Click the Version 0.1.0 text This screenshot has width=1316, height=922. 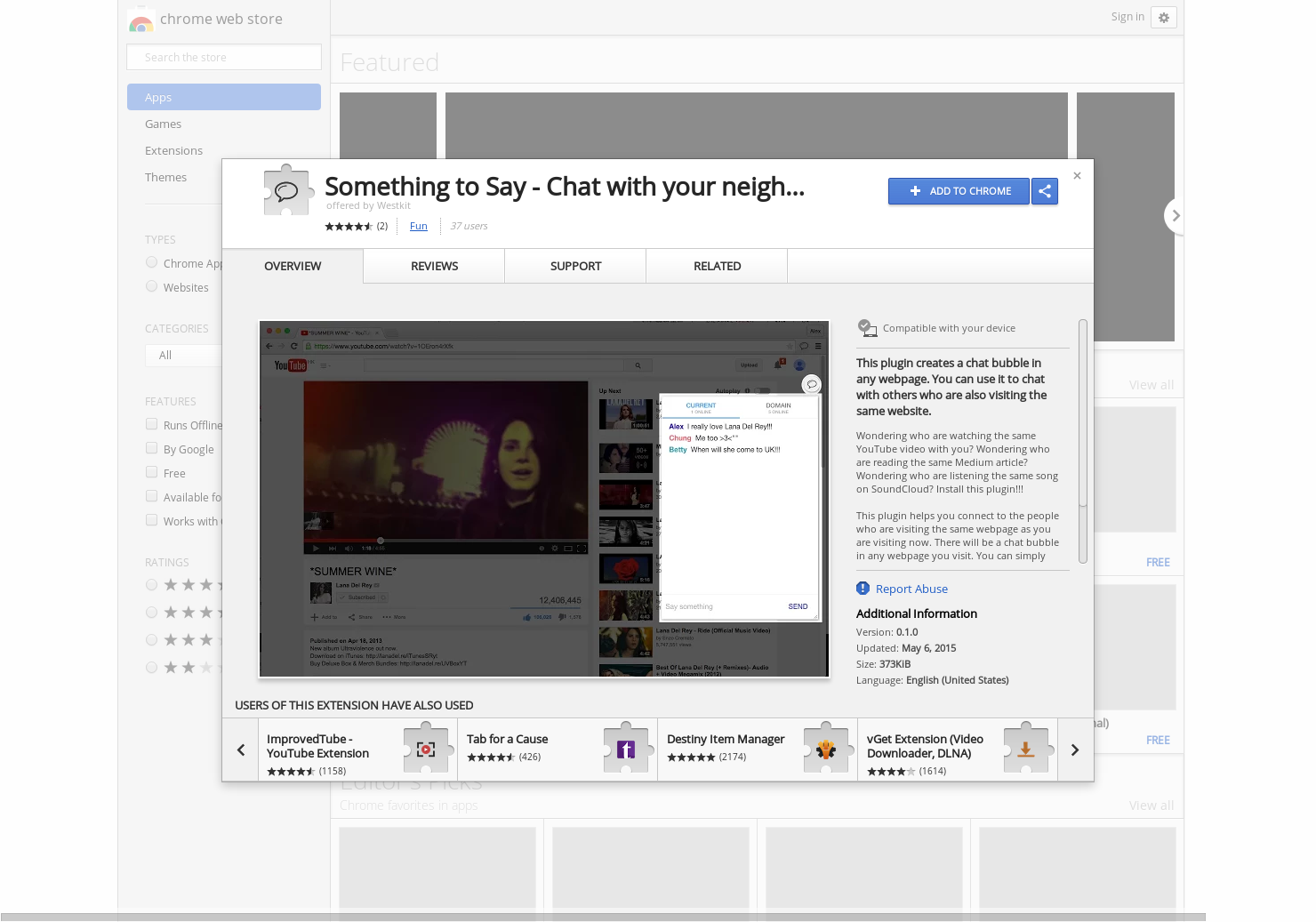tap(887, 632)
